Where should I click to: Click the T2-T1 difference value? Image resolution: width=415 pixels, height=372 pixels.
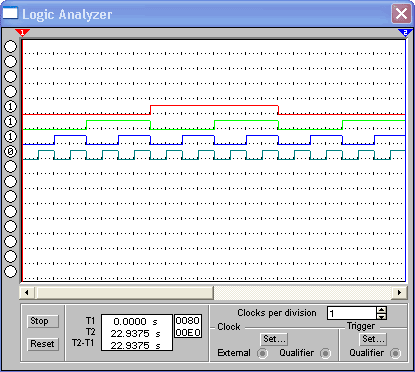pyautogui.click(x=135, y=346)
